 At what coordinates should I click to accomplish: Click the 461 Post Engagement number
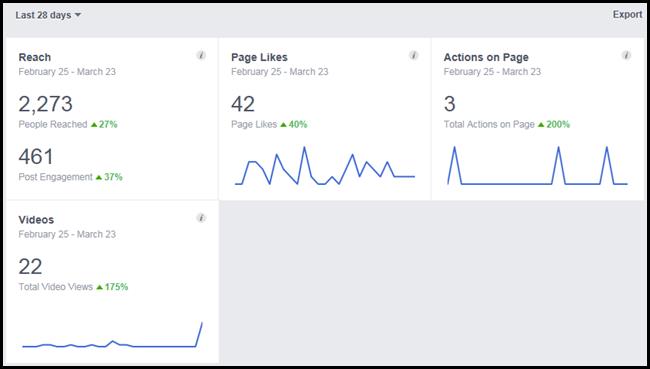pos(36,156)
